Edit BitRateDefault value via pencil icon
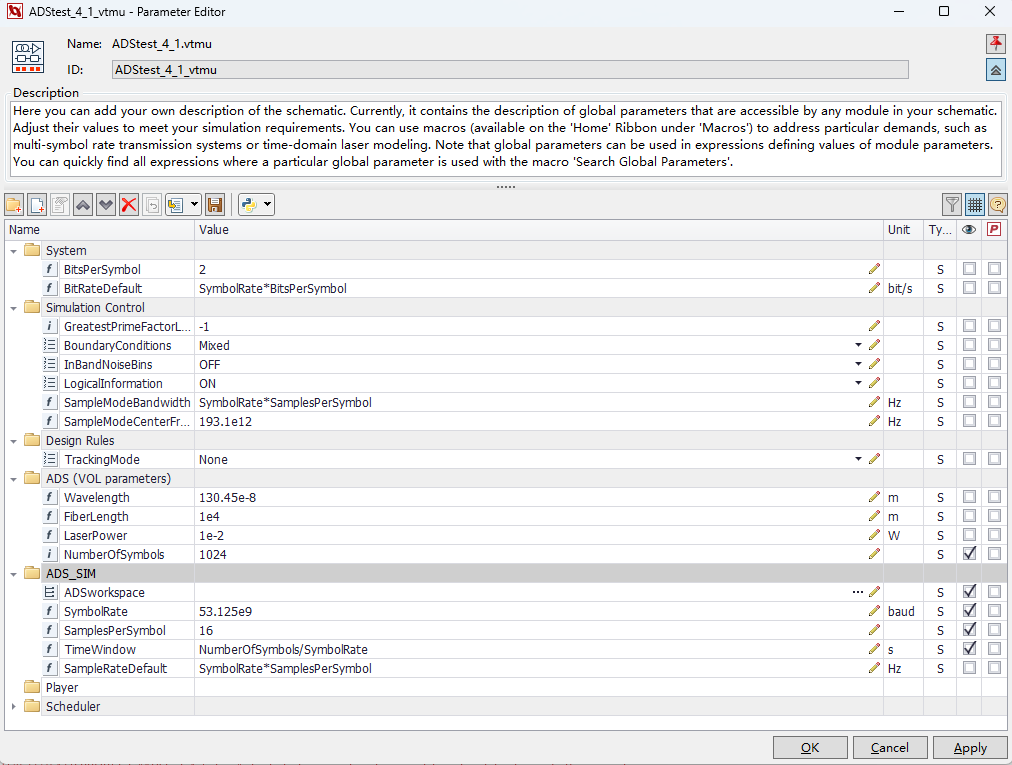The image size is (1012, 765). click(x=874, y=288)
